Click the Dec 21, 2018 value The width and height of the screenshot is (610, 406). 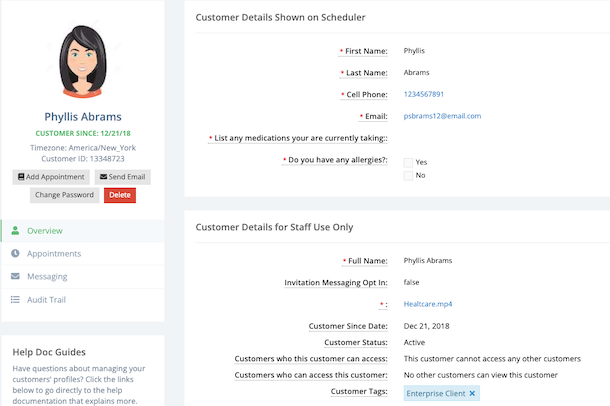click(426, 326)
